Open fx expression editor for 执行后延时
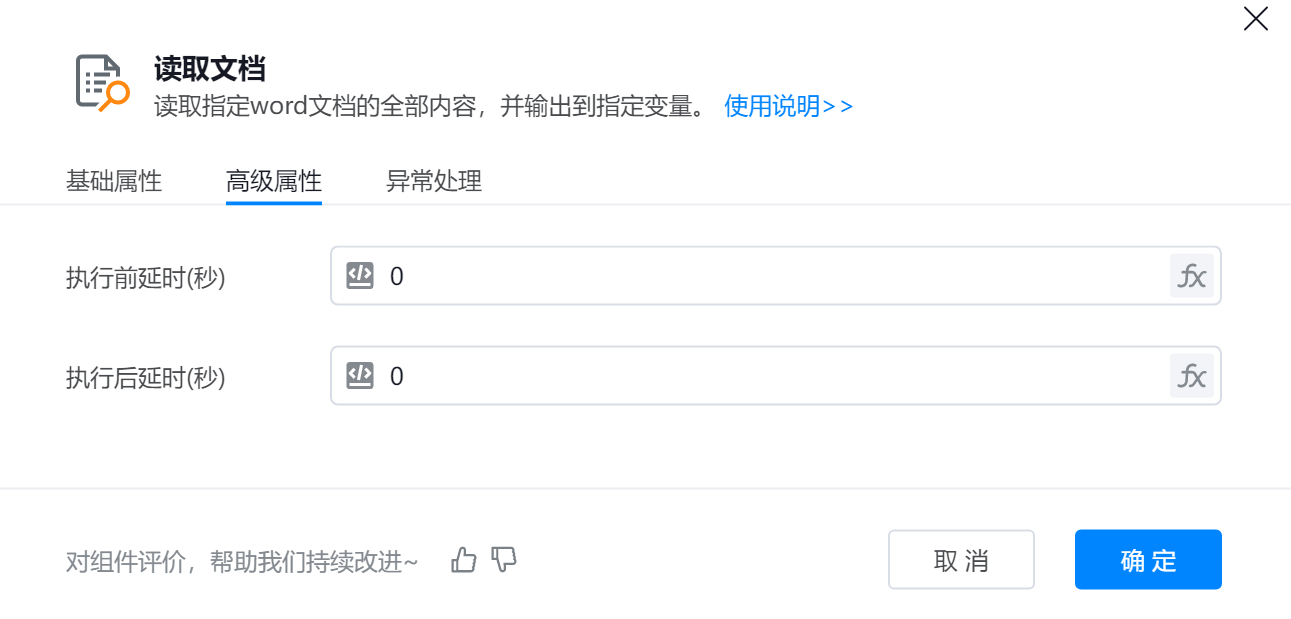1291x619 pixels. click(x=1191, y=376)
